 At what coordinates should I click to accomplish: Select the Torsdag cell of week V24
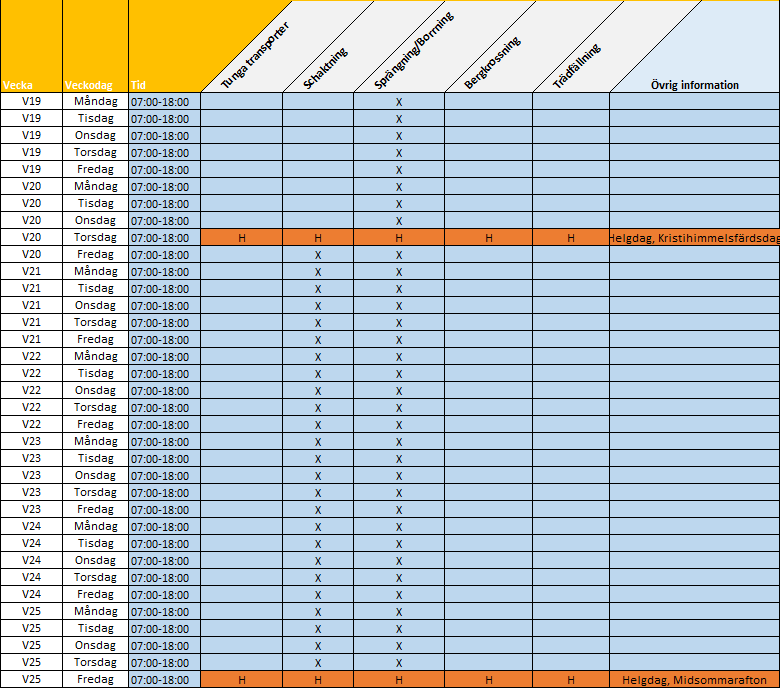(x=96, y=577)
